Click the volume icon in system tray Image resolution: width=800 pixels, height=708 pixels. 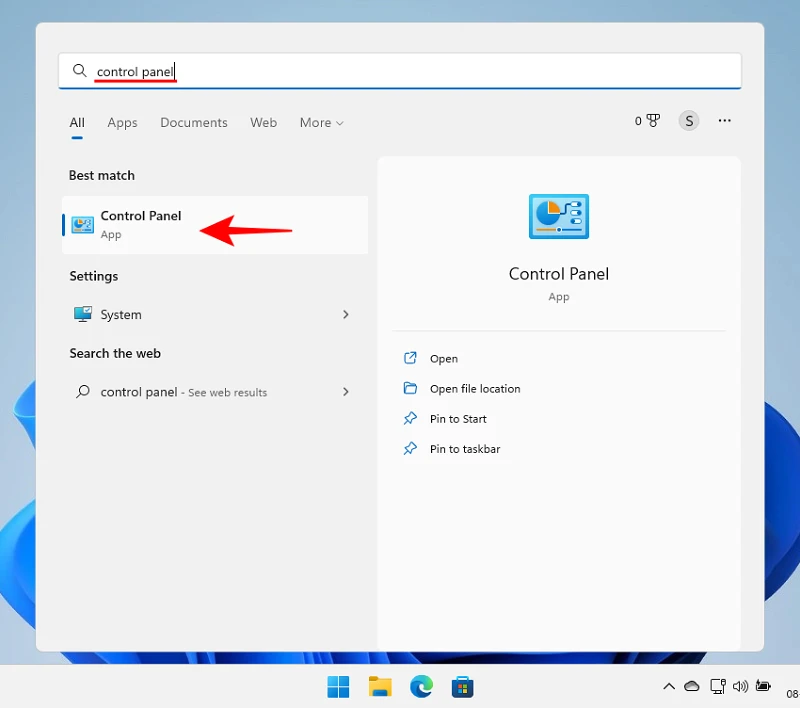(x=740, y=687)
